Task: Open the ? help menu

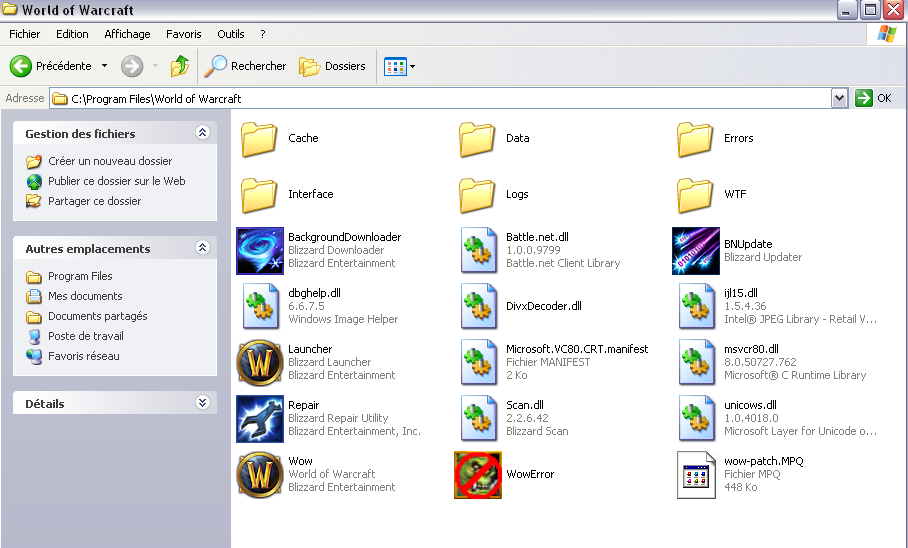Action: click(x=263, y=34)
